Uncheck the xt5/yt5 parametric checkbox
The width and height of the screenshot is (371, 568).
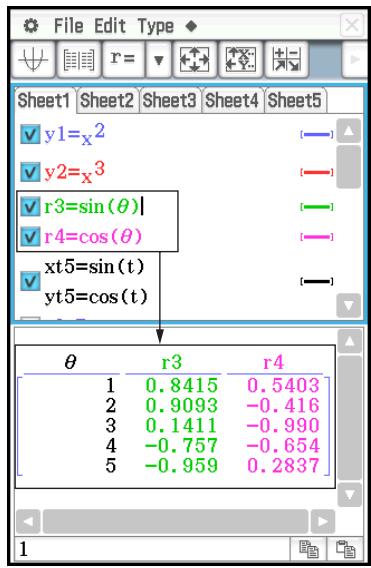coord(30,281)
